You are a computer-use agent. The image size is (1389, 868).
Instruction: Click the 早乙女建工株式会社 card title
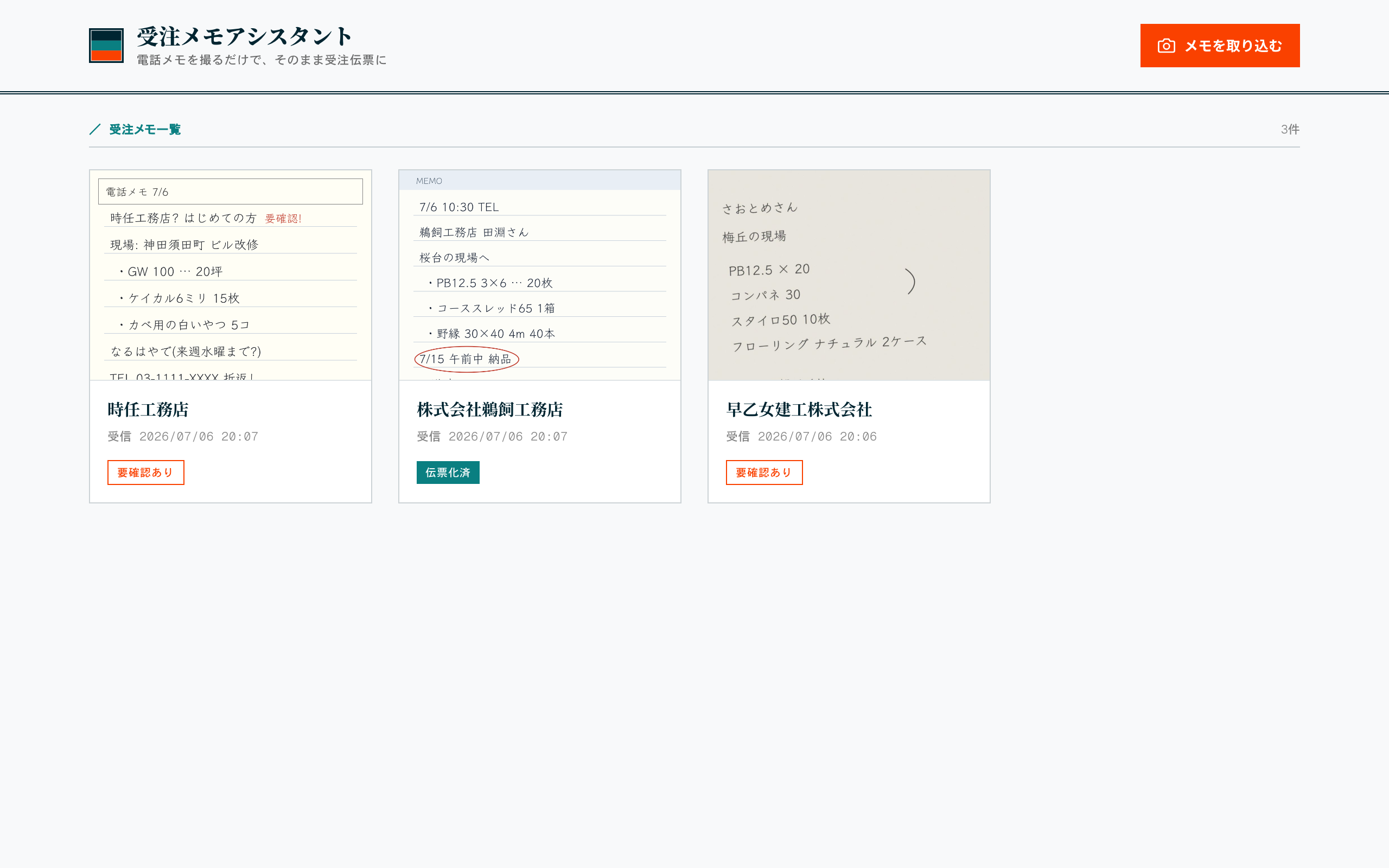pyautogui.click(x=799, y=409)
